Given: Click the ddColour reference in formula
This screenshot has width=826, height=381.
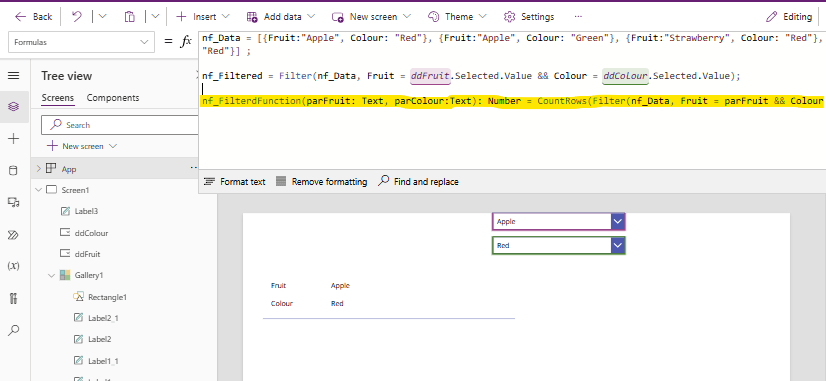Looking at the screenshot, I should pyautogui.click(x=625, y=76).
